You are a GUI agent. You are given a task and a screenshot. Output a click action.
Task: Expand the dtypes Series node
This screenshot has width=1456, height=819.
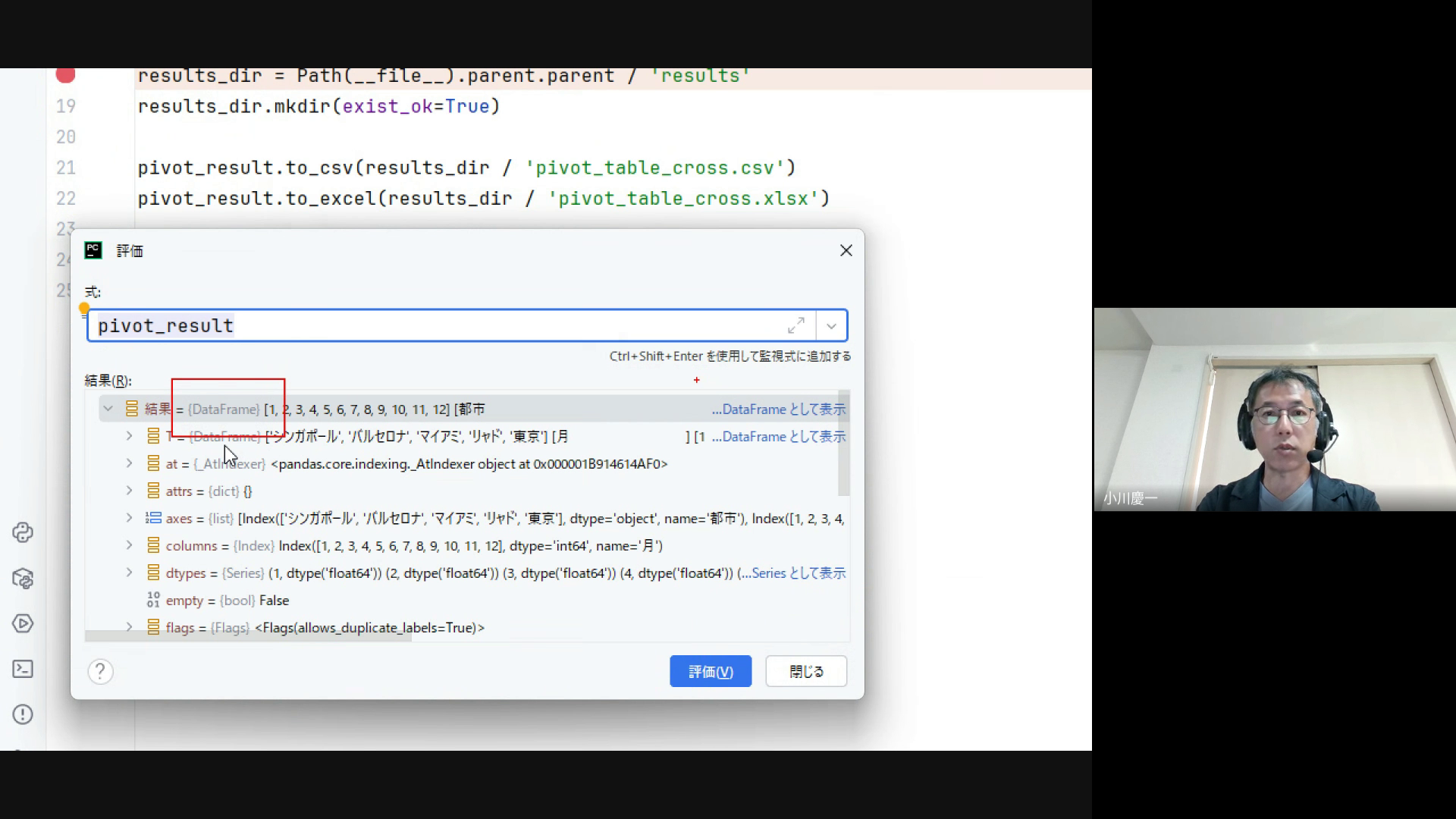[129, 573]
